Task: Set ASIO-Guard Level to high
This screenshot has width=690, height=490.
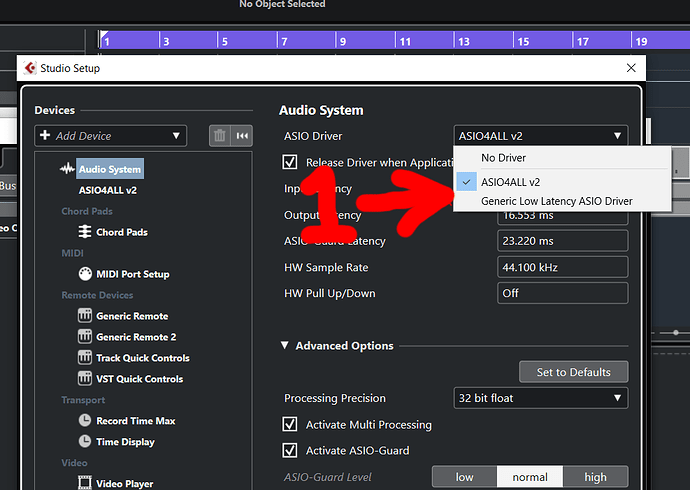Action: coord(595,477)
